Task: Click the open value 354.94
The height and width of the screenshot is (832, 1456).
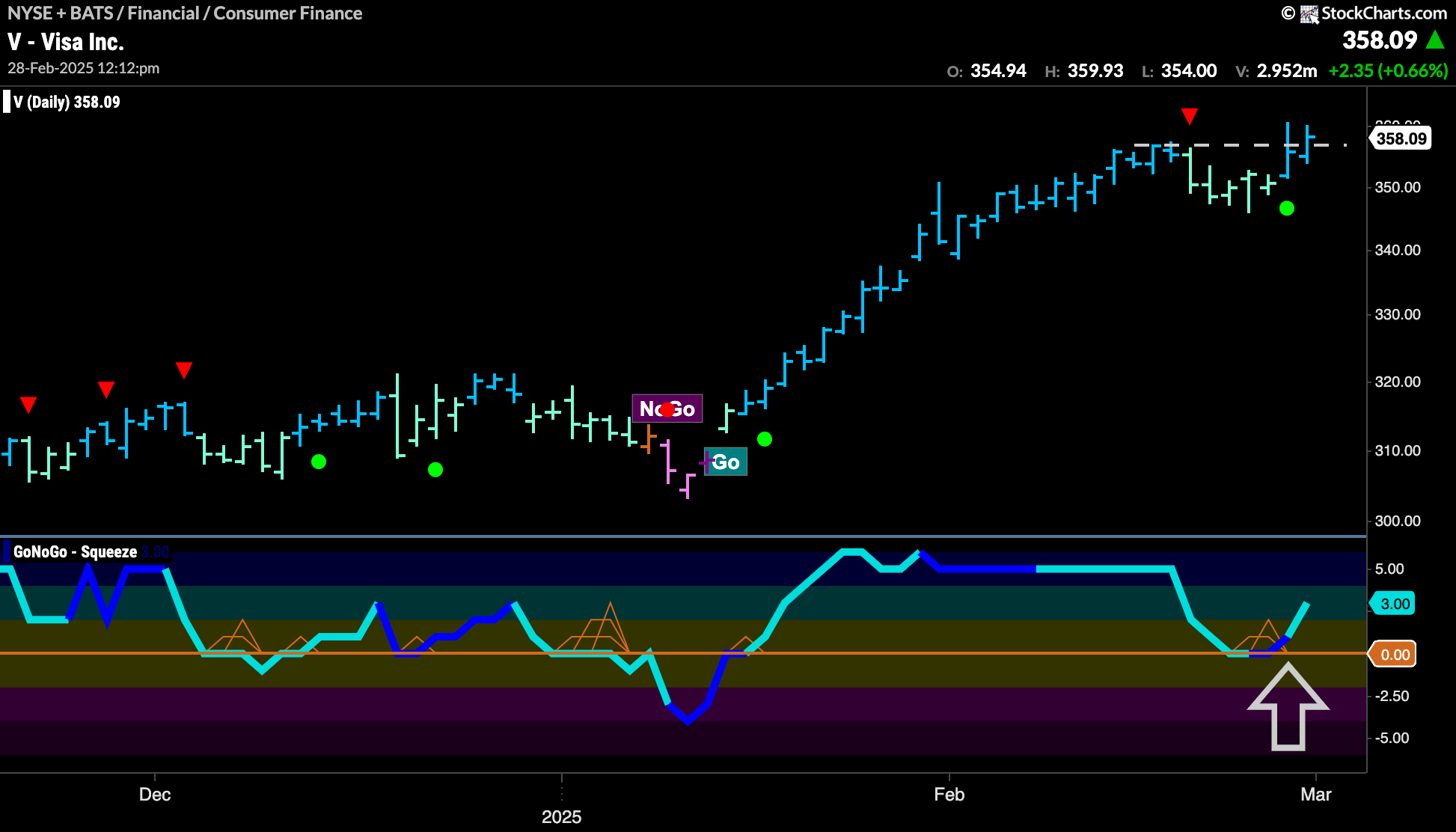Action: pyautogui.click(x=998, y=71)
